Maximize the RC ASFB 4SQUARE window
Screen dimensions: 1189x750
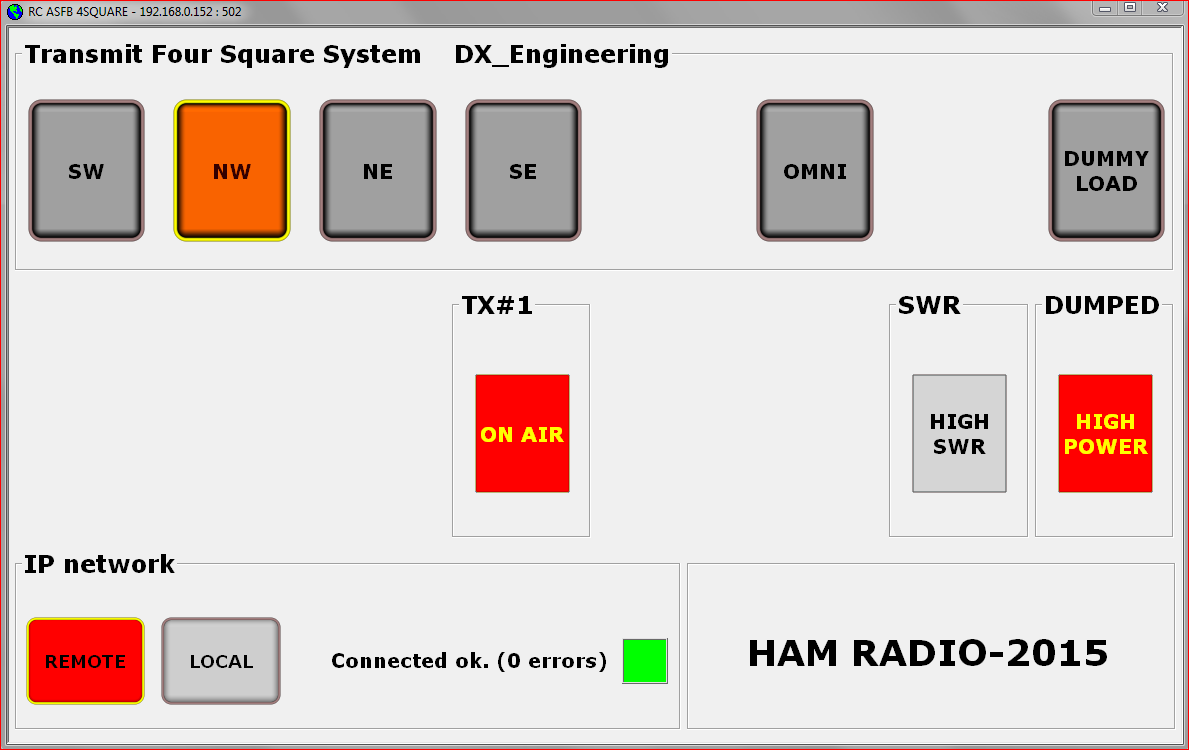[x=1130, y=8]
